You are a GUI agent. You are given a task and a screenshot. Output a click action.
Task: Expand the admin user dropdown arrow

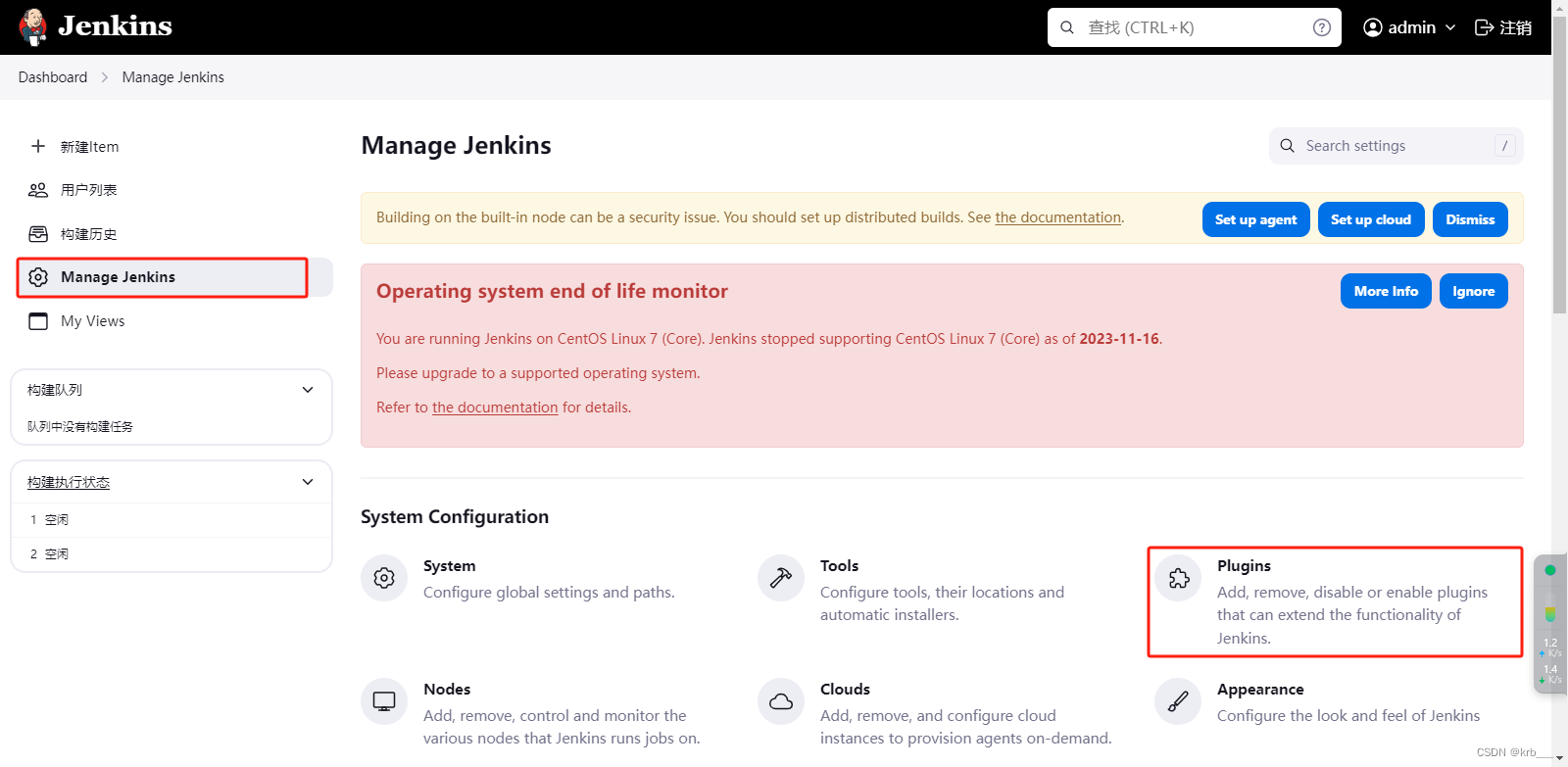[1450, 27]
